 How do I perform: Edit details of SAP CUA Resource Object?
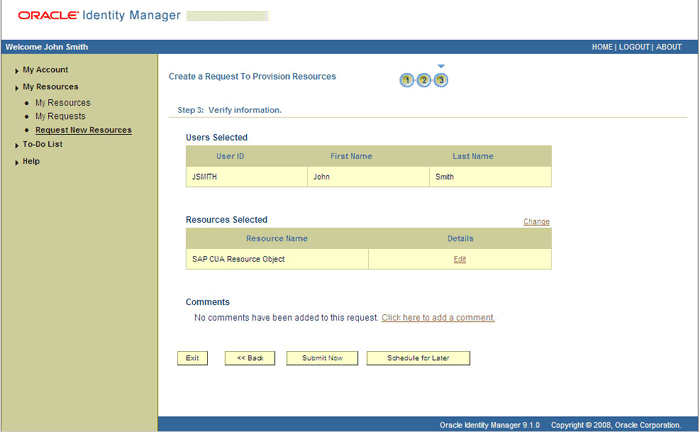(460, 259)
